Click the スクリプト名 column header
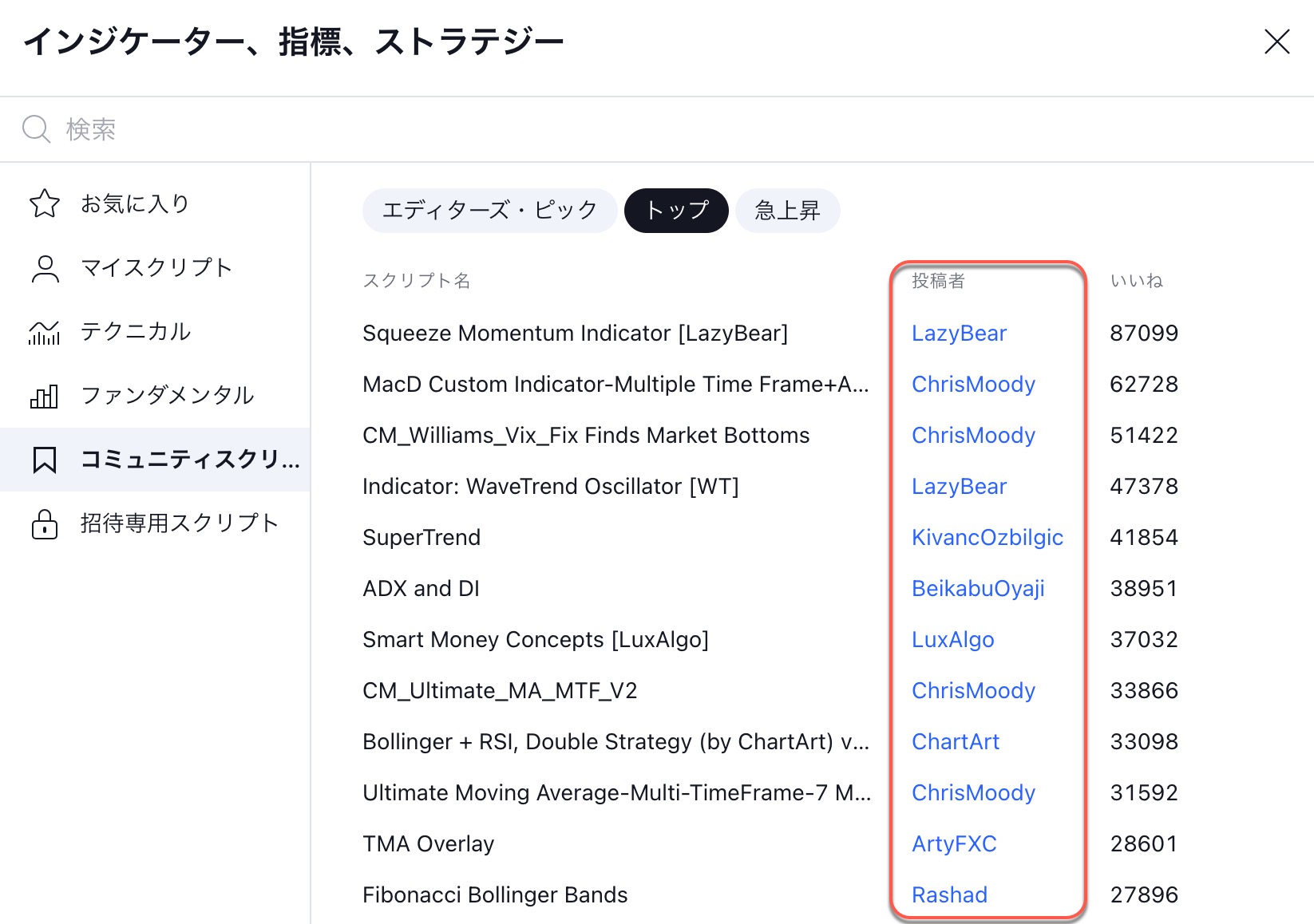The image size is (1314, 924). click(416, 281)
